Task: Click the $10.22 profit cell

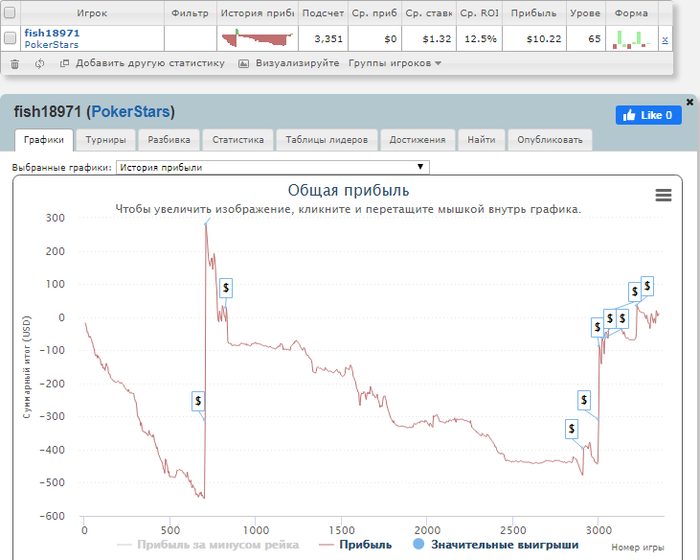Action: pyautogui.click(x=534, y=39)
